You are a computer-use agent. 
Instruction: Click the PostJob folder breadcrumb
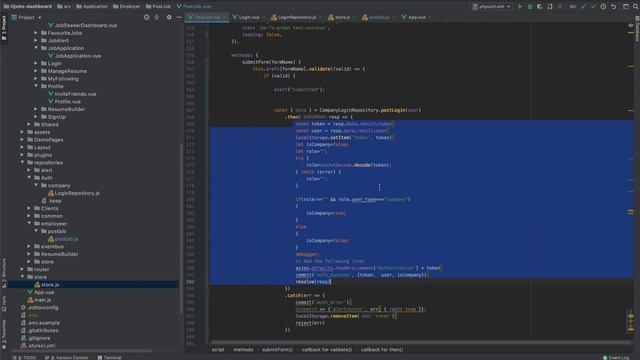point(158,7)
